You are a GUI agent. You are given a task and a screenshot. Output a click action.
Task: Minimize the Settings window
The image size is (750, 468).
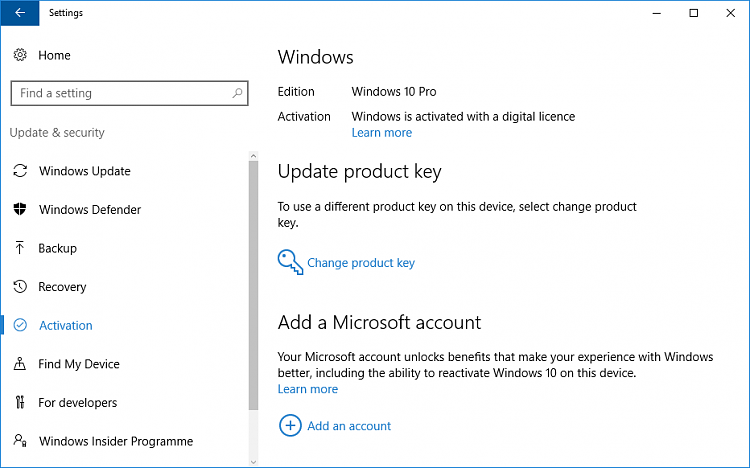click(657, 13)
